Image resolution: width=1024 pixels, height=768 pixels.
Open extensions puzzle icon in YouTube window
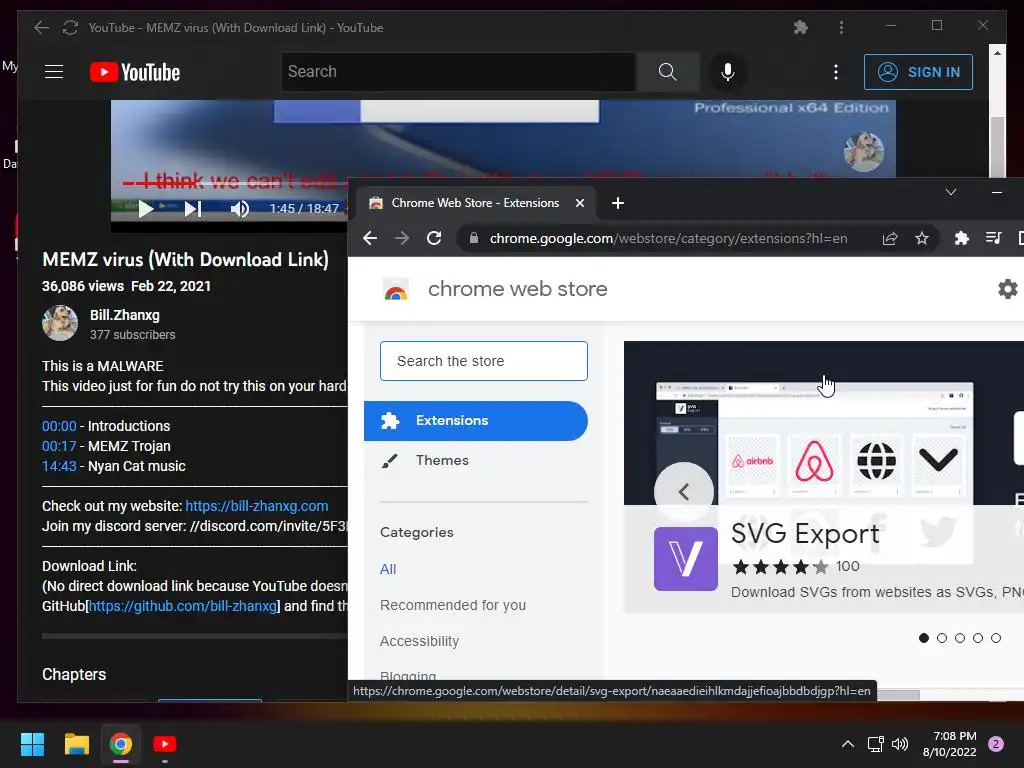pos(801,27)
